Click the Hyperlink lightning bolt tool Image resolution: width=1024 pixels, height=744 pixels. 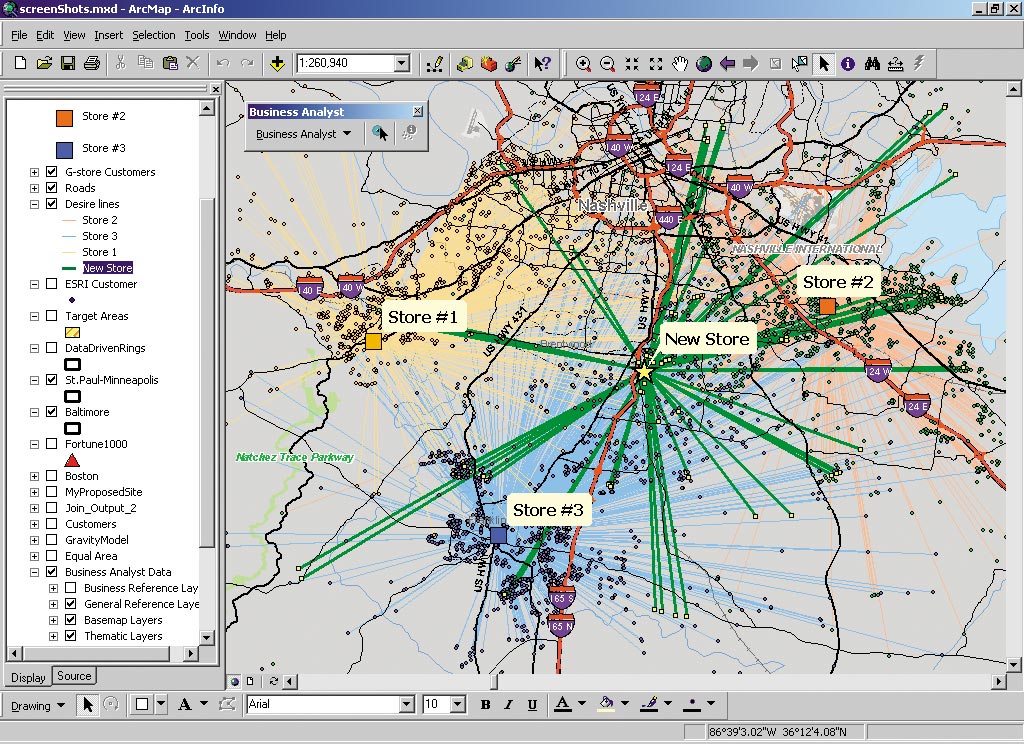pyautogui.click(x=919, y=63)
